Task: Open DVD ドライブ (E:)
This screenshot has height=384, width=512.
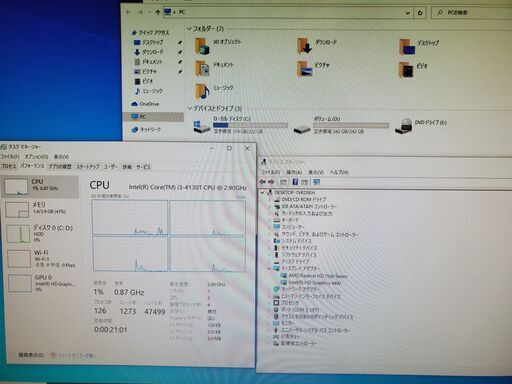Action: click(x=421, y=126)
